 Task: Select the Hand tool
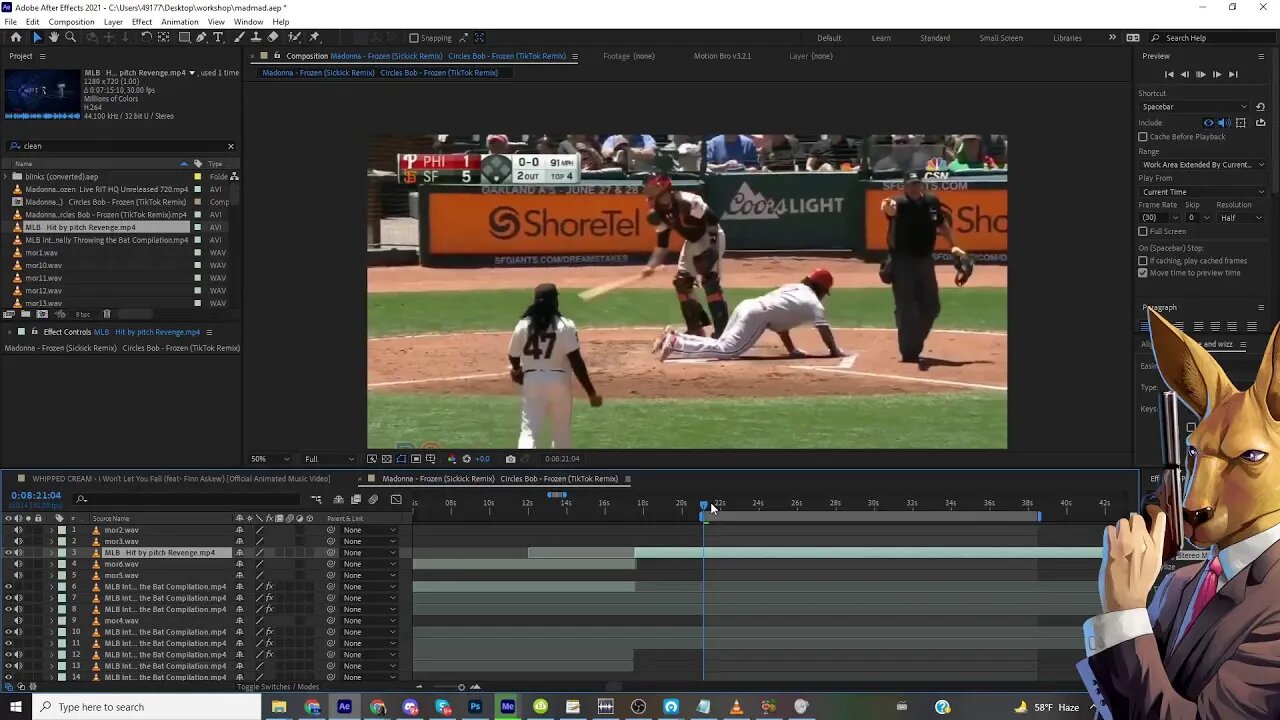54,37
